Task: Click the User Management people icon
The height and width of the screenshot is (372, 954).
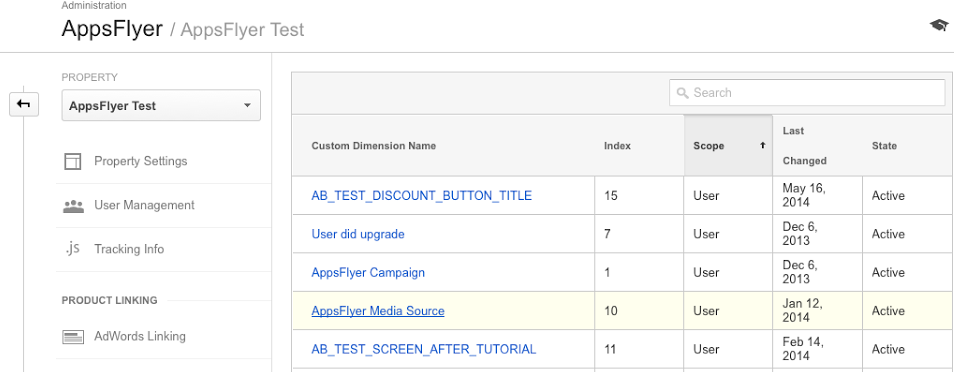Action: (x=73, y=206)
